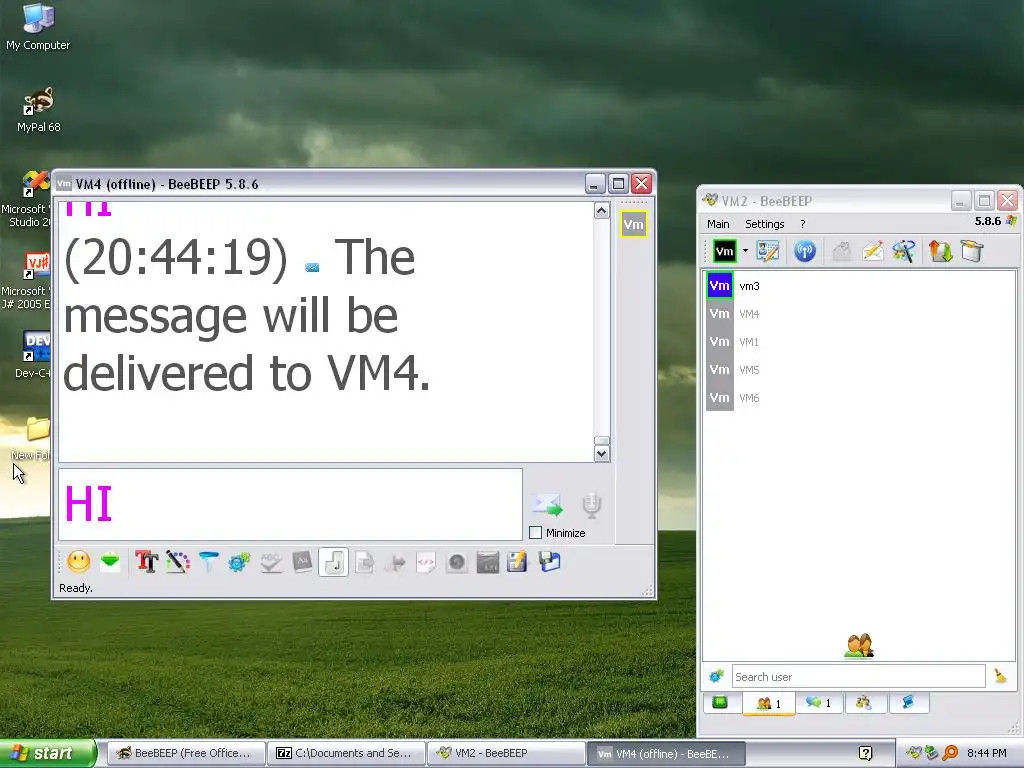Click the send file document icon
Image resolution: width=1024 pixels, height=768 pixels.
364,562
